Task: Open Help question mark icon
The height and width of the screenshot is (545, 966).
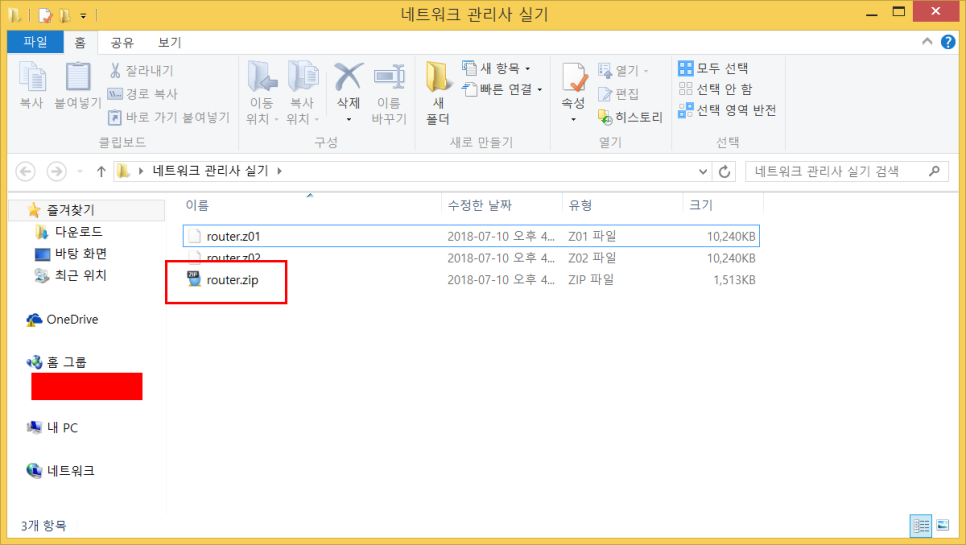Action: coord(948,42)
